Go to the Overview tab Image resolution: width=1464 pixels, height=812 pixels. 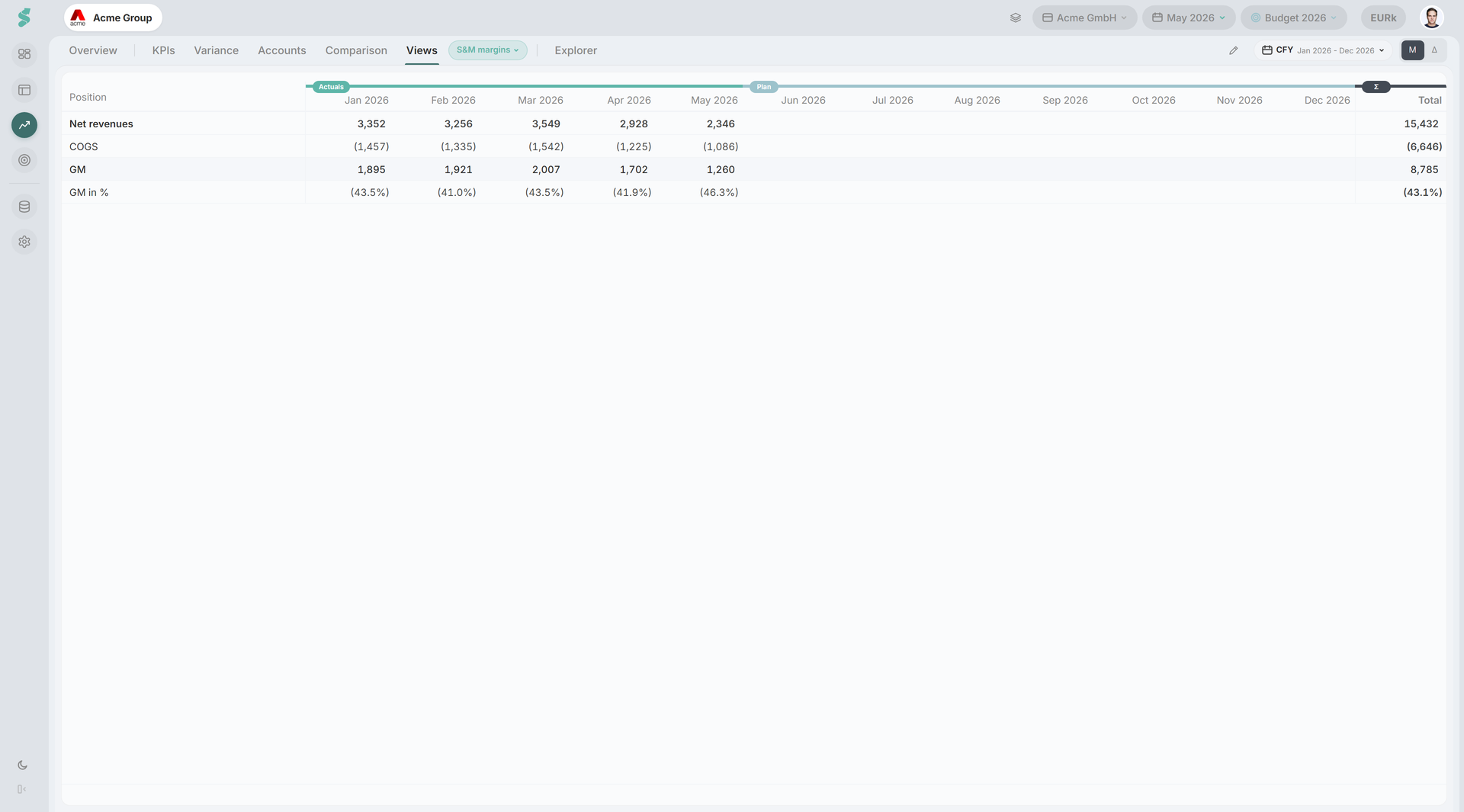coord(93,50)
